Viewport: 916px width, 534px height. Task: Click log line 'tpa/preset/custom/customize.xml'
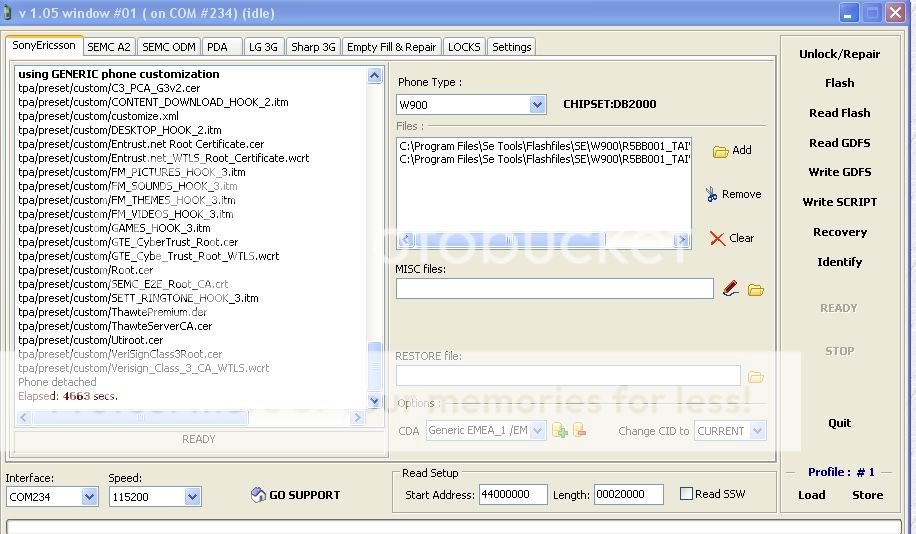pyautogui.click(x=98, y=116)
